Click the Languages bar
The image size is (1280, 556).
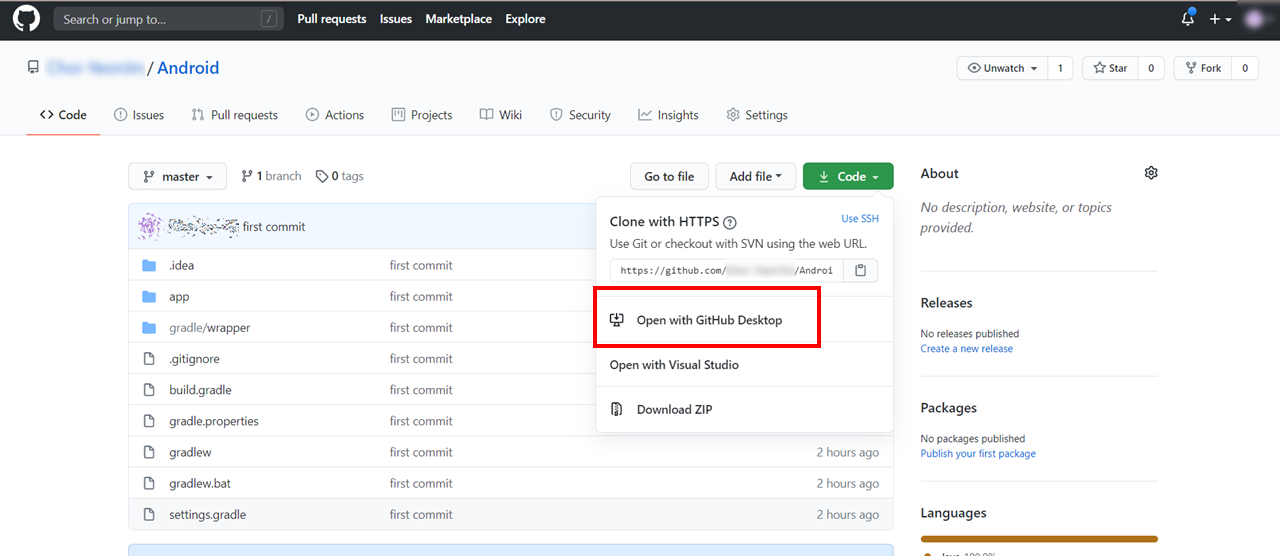pos(1039,539)
